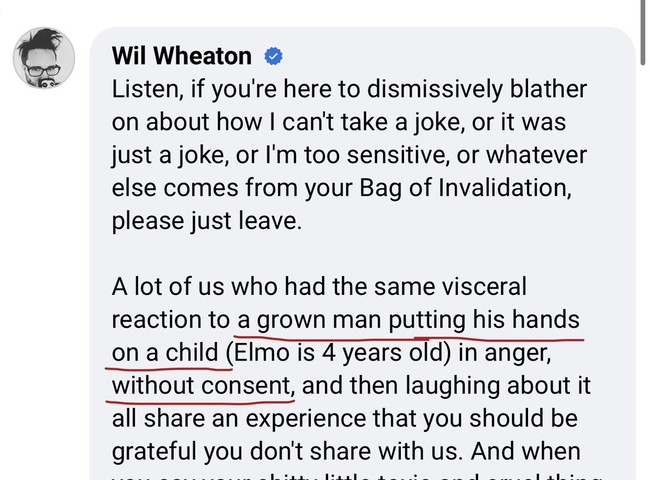Click the phrase 'same visceral' in second paragraph

[450, 286]
